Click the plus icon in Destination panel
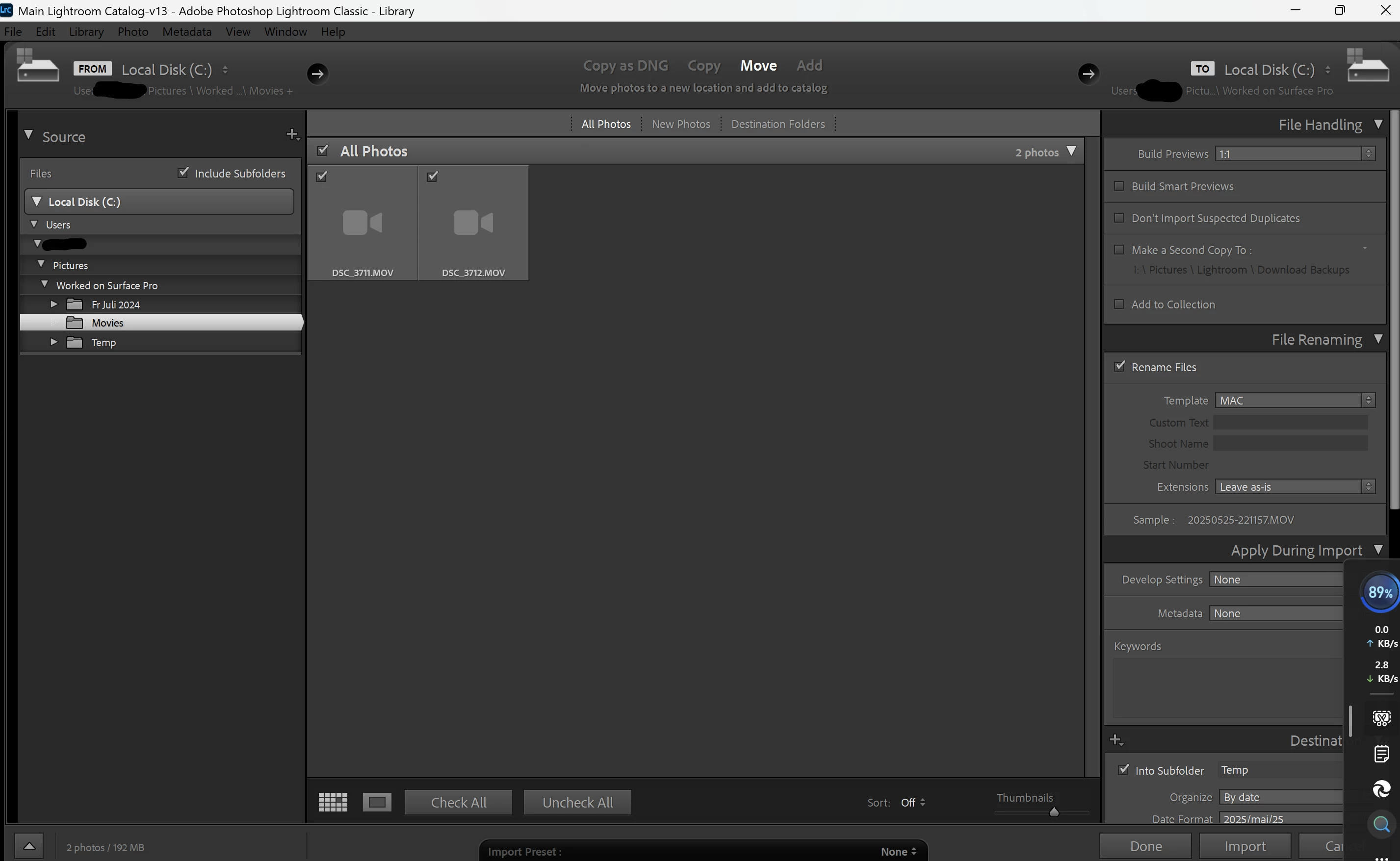 1116,740
